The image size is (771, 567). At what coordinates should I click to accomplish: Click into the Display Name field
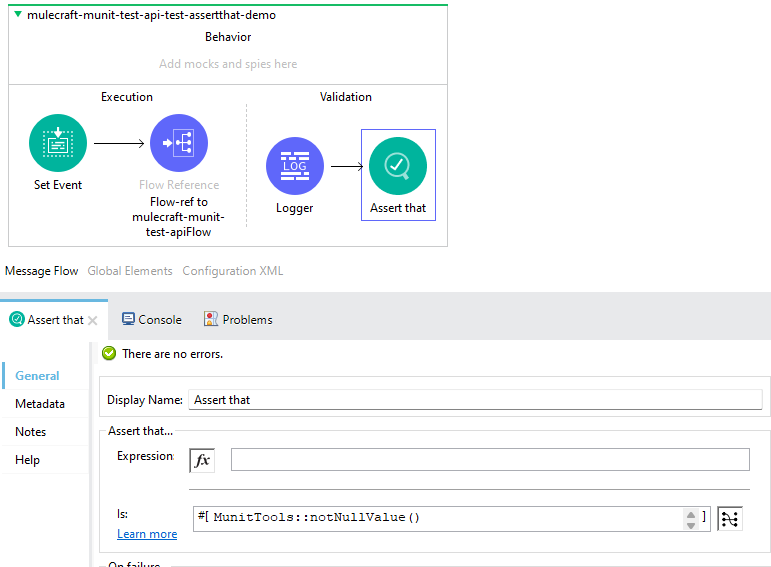click(x=475, y=400)
